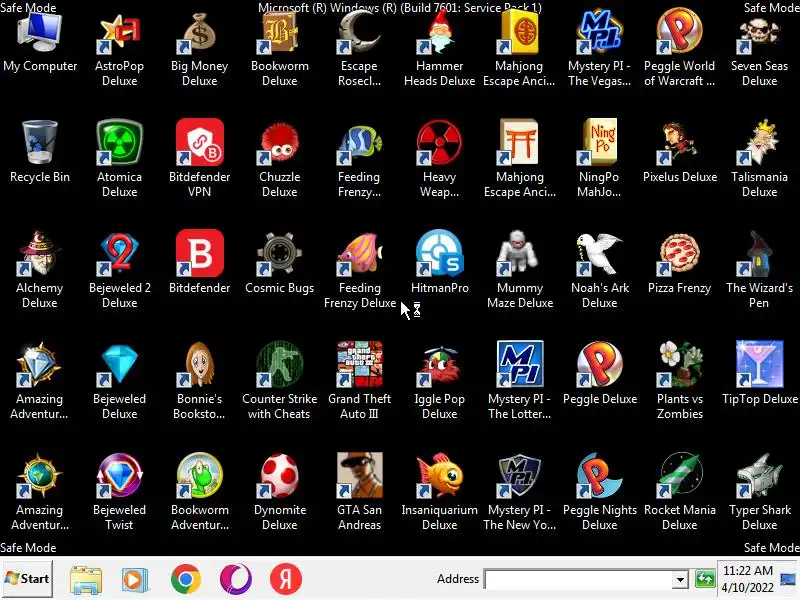The image size is (800, 600).
Task: Select the Cosmic Bugs icon
Action: coord(280,263)
